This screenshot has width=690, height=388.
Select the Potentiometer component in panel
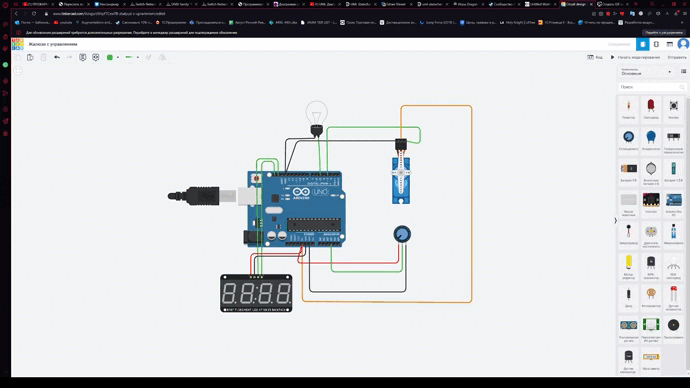pyautogui.click(x=628, y=140)
